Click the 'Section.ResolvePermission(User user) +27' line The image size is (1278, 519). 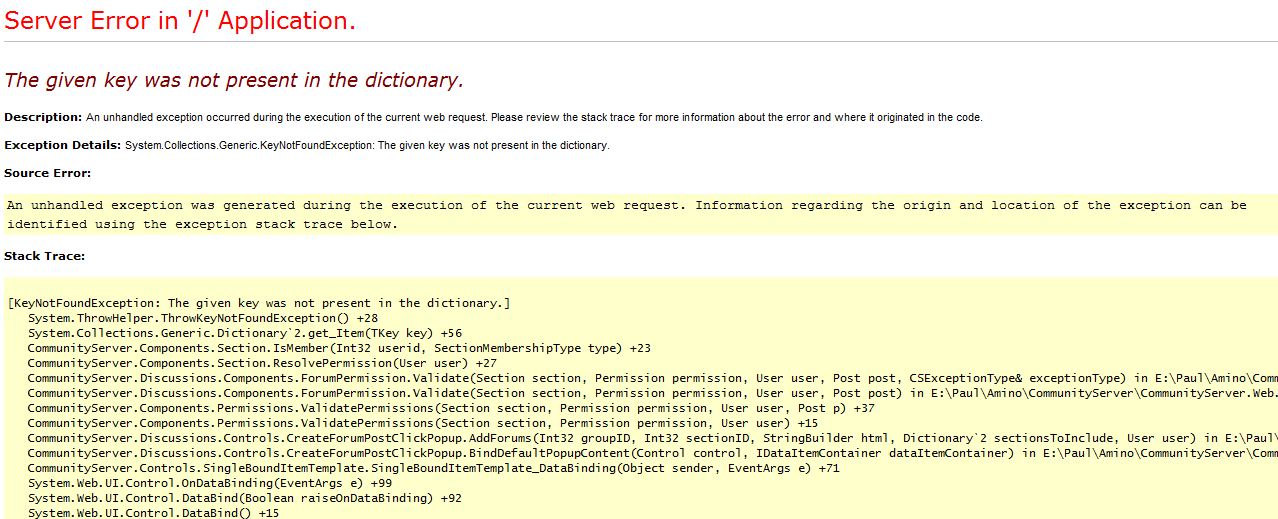click(262, 363)
